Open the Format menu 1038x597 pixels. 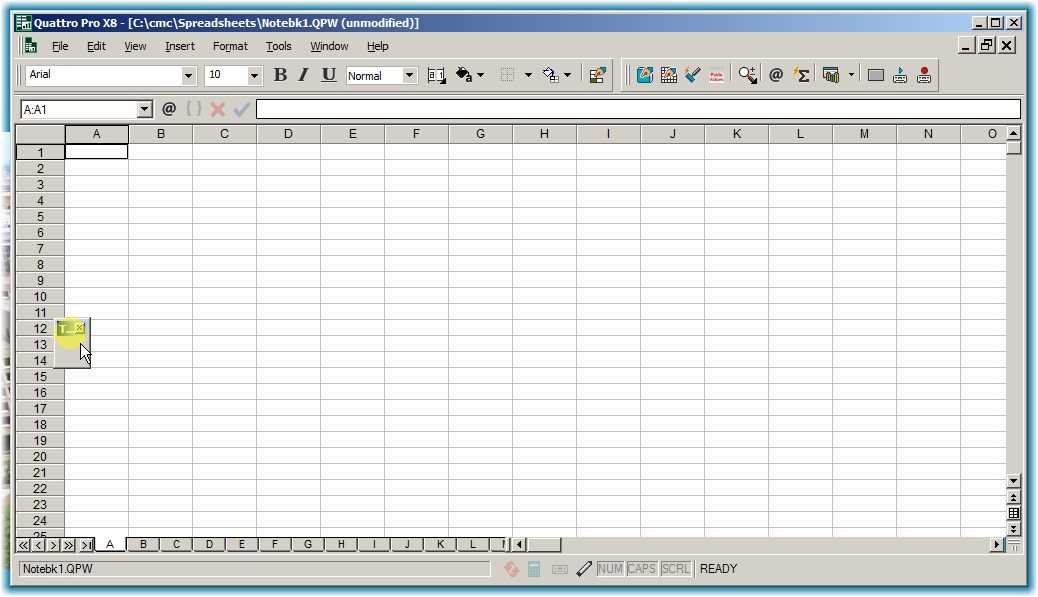point(230,46)
